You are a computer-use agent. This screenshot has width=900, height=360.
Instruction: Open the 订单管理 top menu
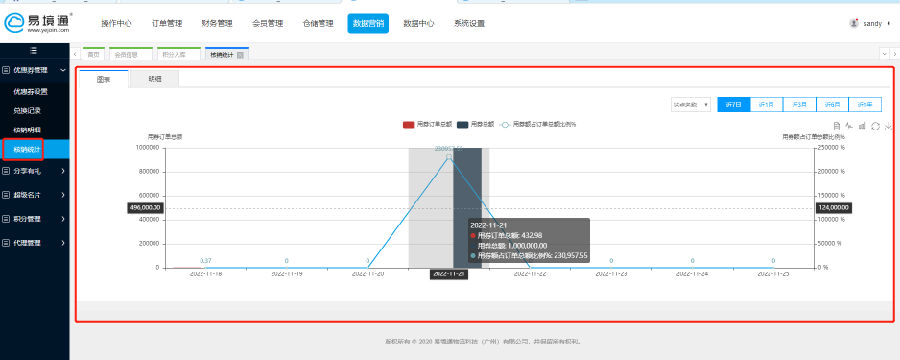(167, 24)
